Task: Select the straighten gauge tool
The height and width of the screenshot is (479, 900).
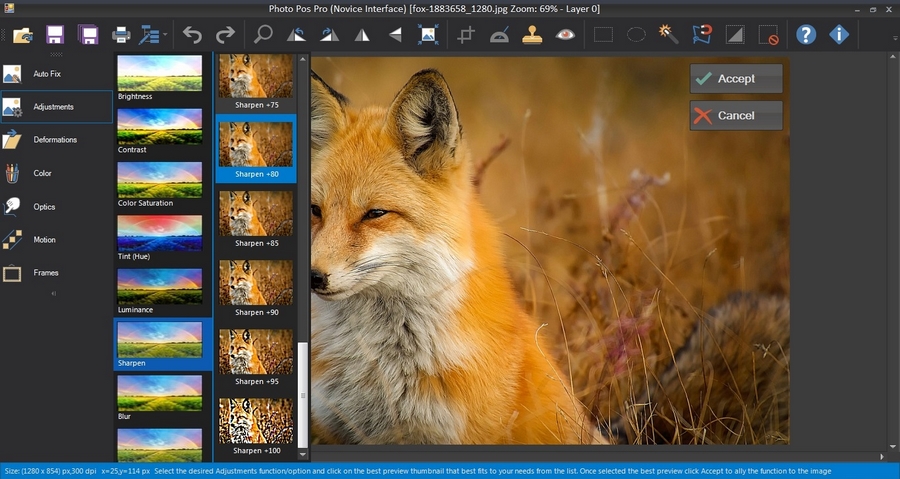Action: click(x=499, y=36)
